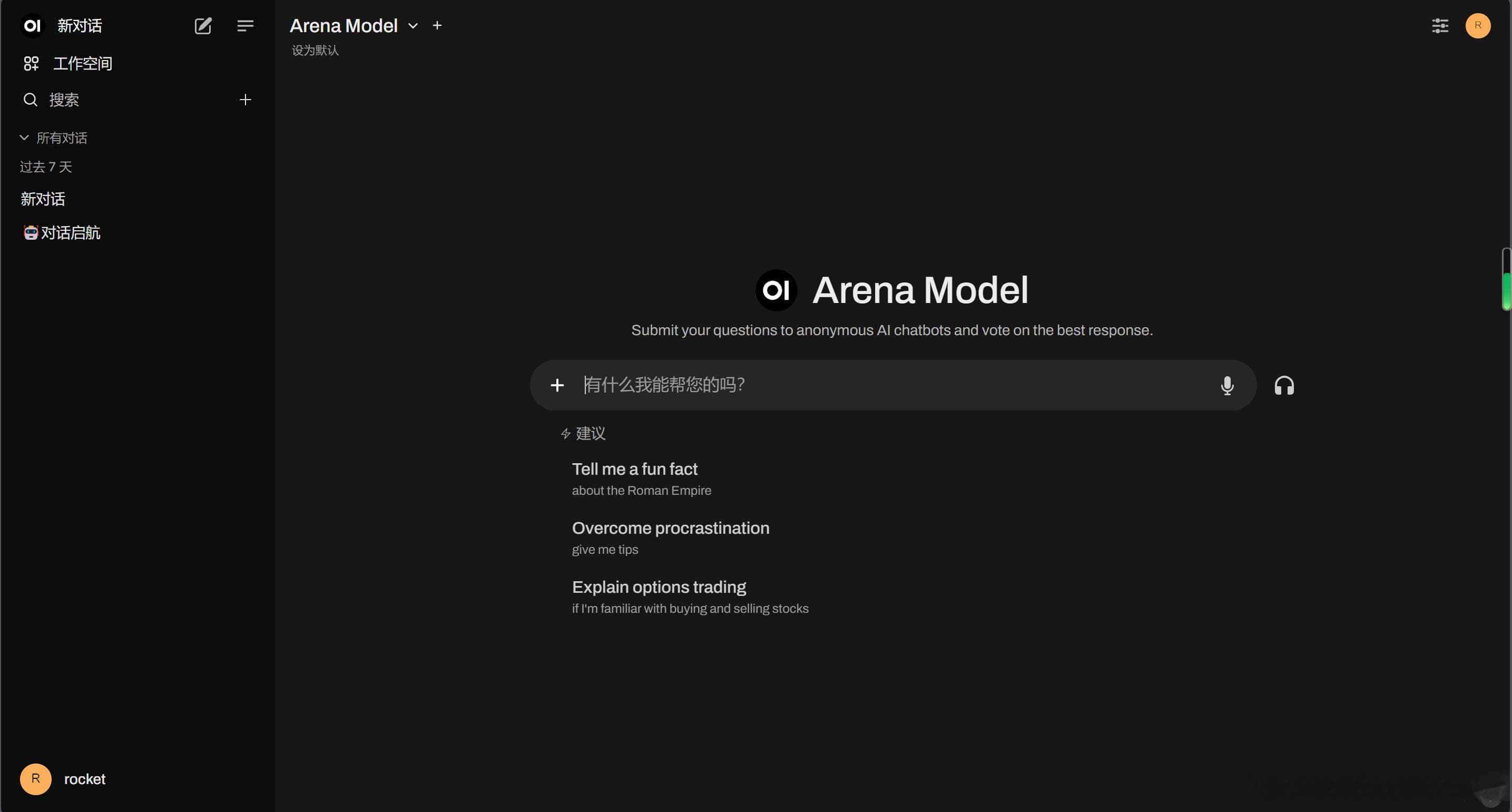Open chat controls sliders icon

1440,26
